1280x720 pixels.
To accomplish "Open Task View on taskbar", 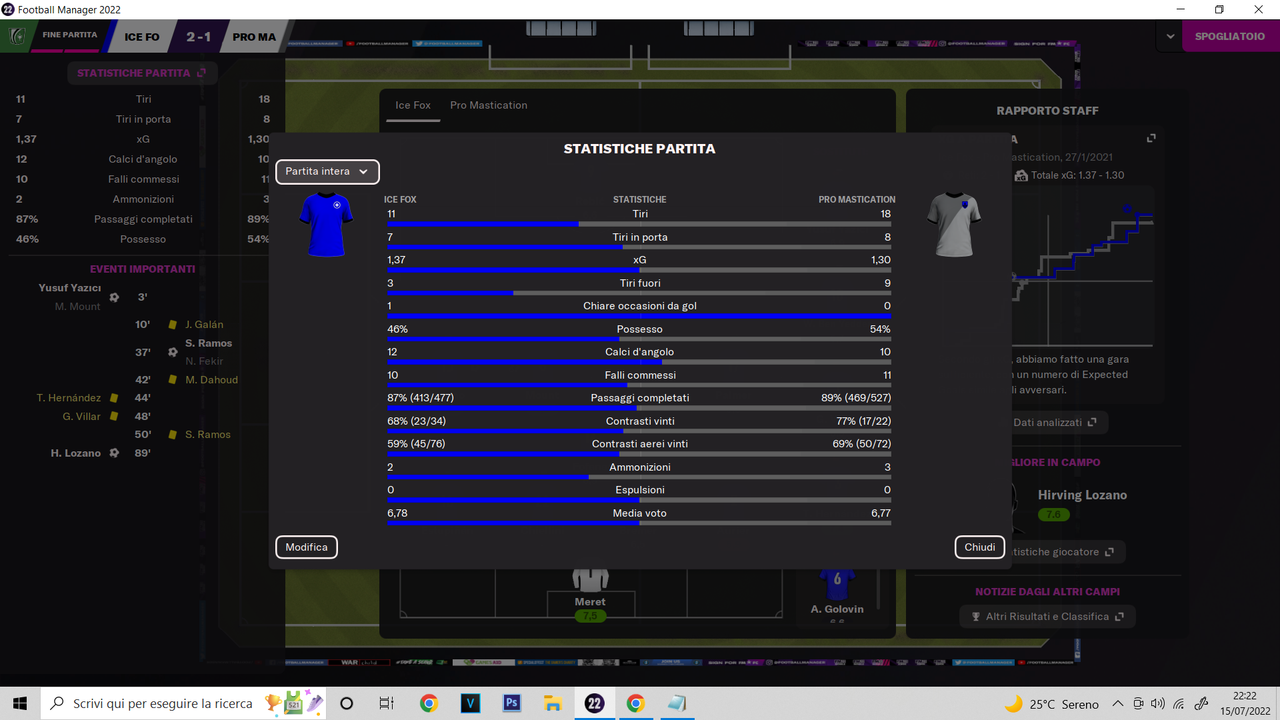I will coord(387,704).
